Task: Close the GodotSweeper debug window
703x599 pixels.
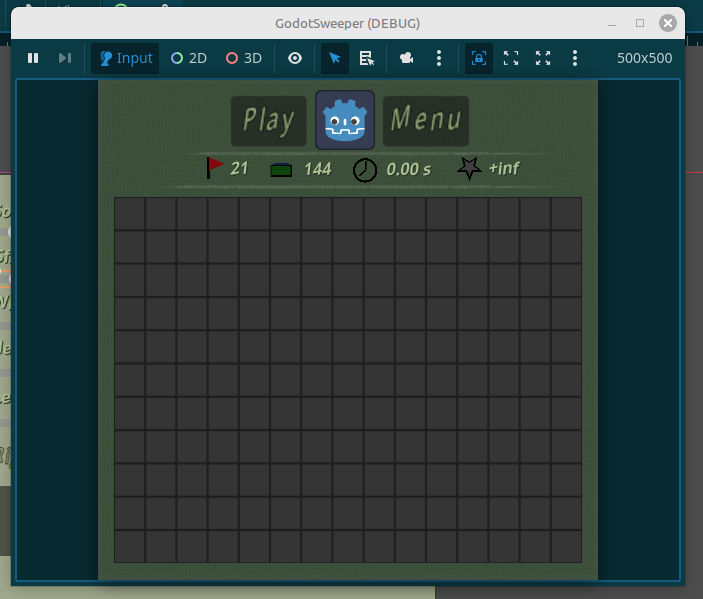Action: 668,23
